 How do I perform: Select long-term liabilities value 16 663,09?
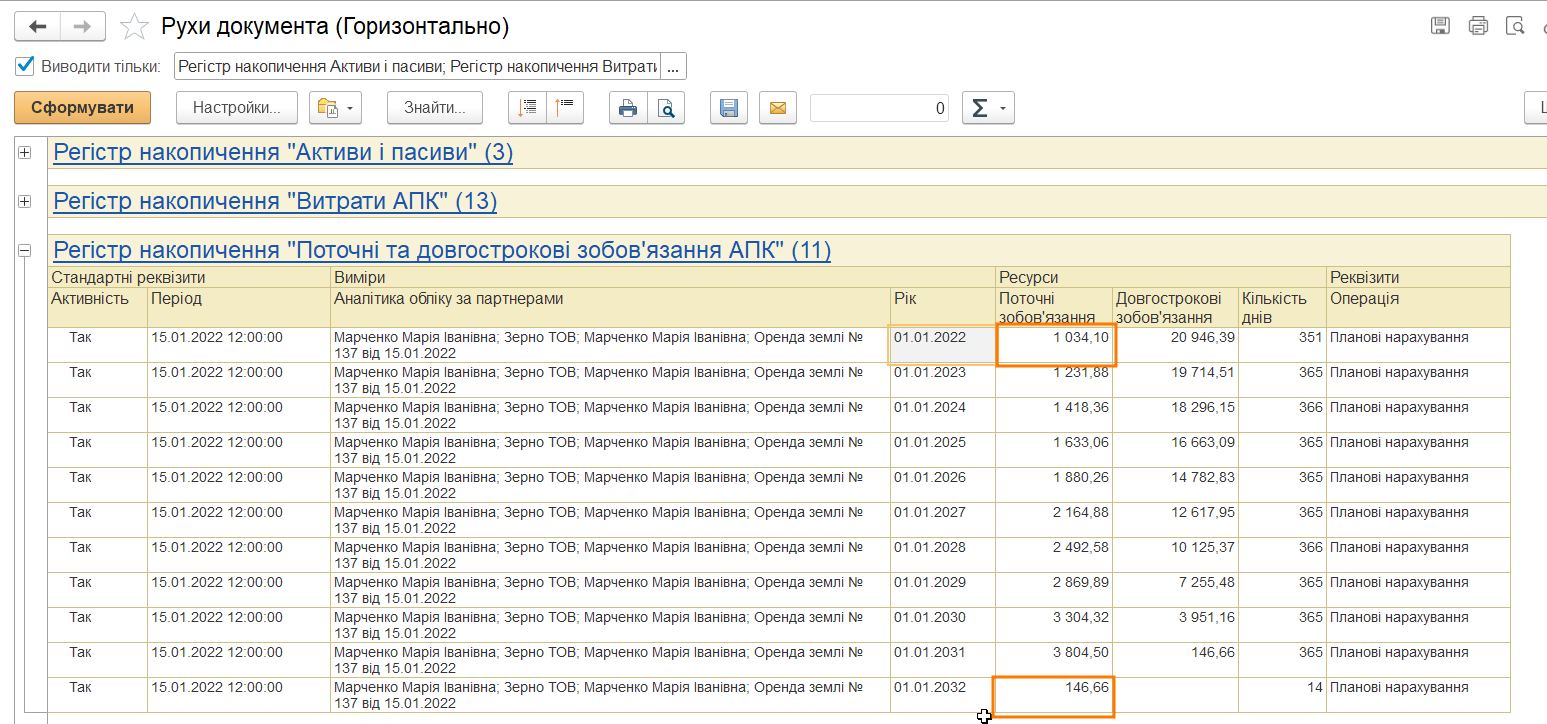[1175, 450]
